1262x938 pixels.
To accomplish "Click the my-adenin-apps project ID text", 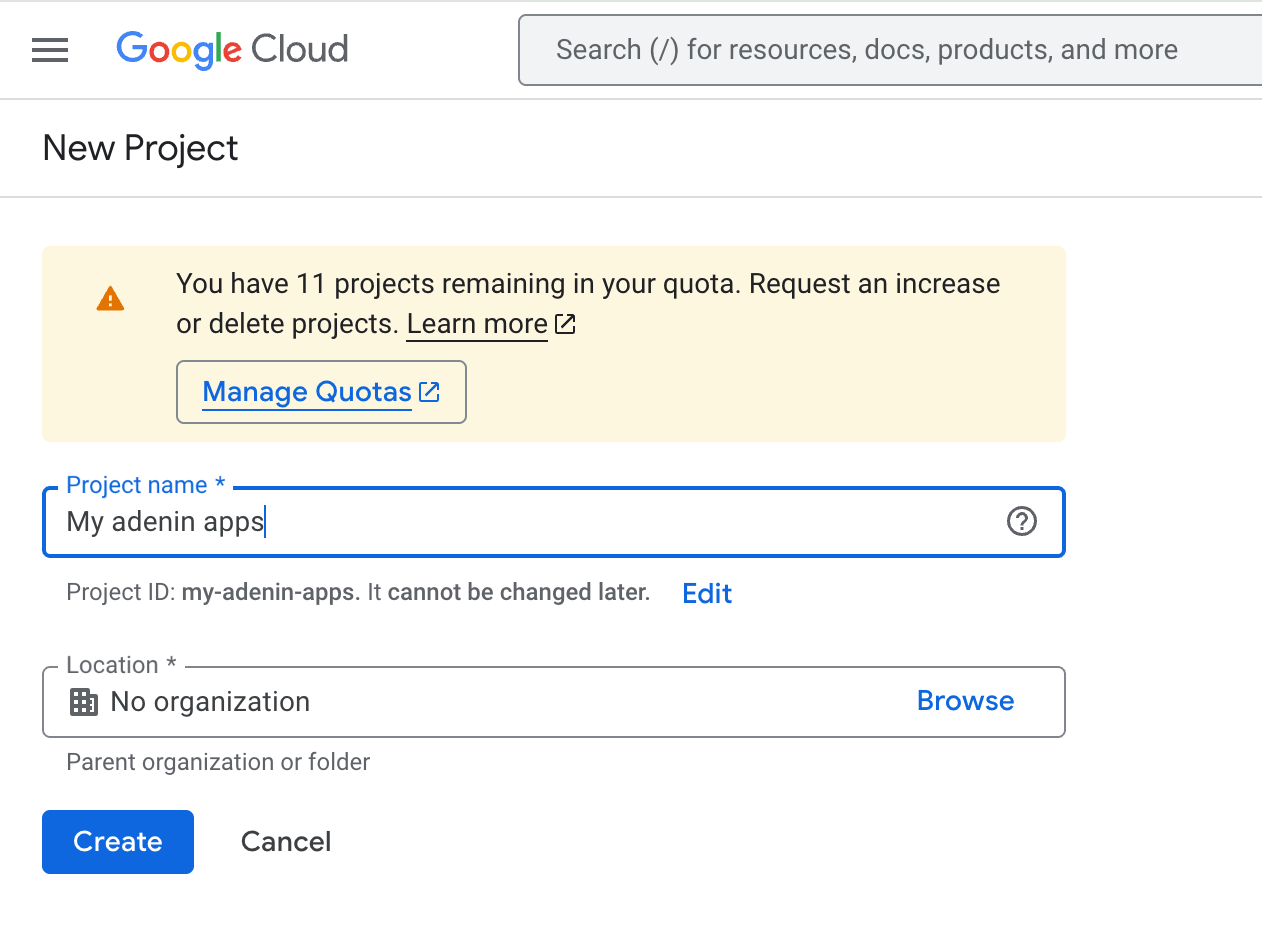I will [268, 592].
